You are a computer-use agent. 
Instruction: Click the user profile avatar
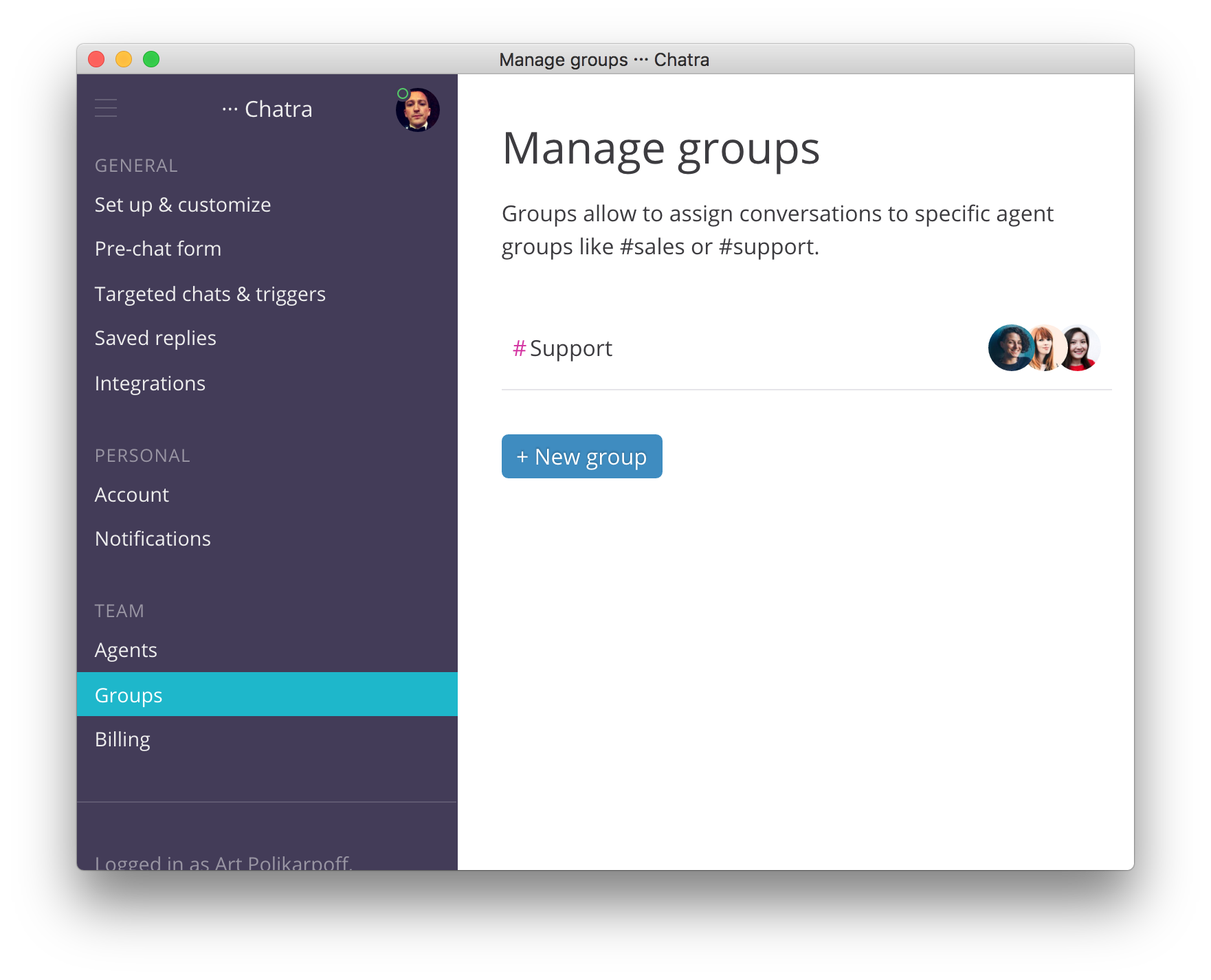418,110
